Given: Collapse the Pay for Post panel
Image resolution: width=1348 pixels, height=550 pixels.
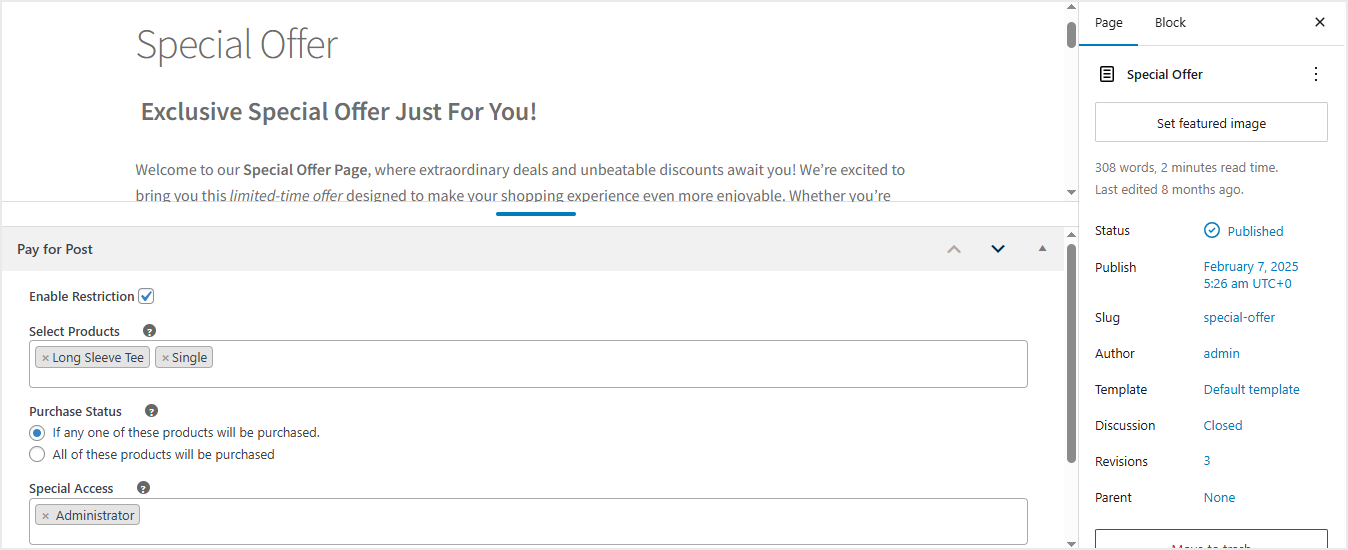Looking at the screenshot, I should [x=1043, y=249].
